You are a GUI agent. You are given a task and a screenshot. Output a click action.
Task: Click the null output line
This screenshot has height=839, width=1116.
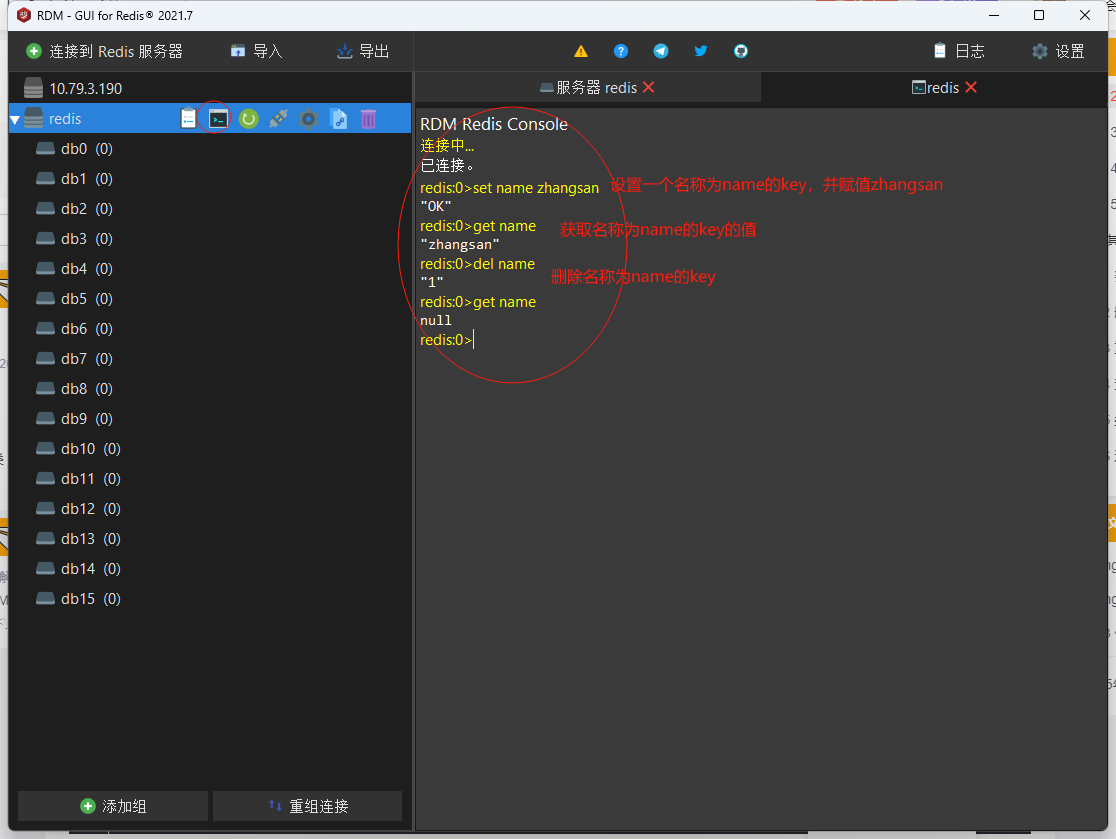point(436,321)
